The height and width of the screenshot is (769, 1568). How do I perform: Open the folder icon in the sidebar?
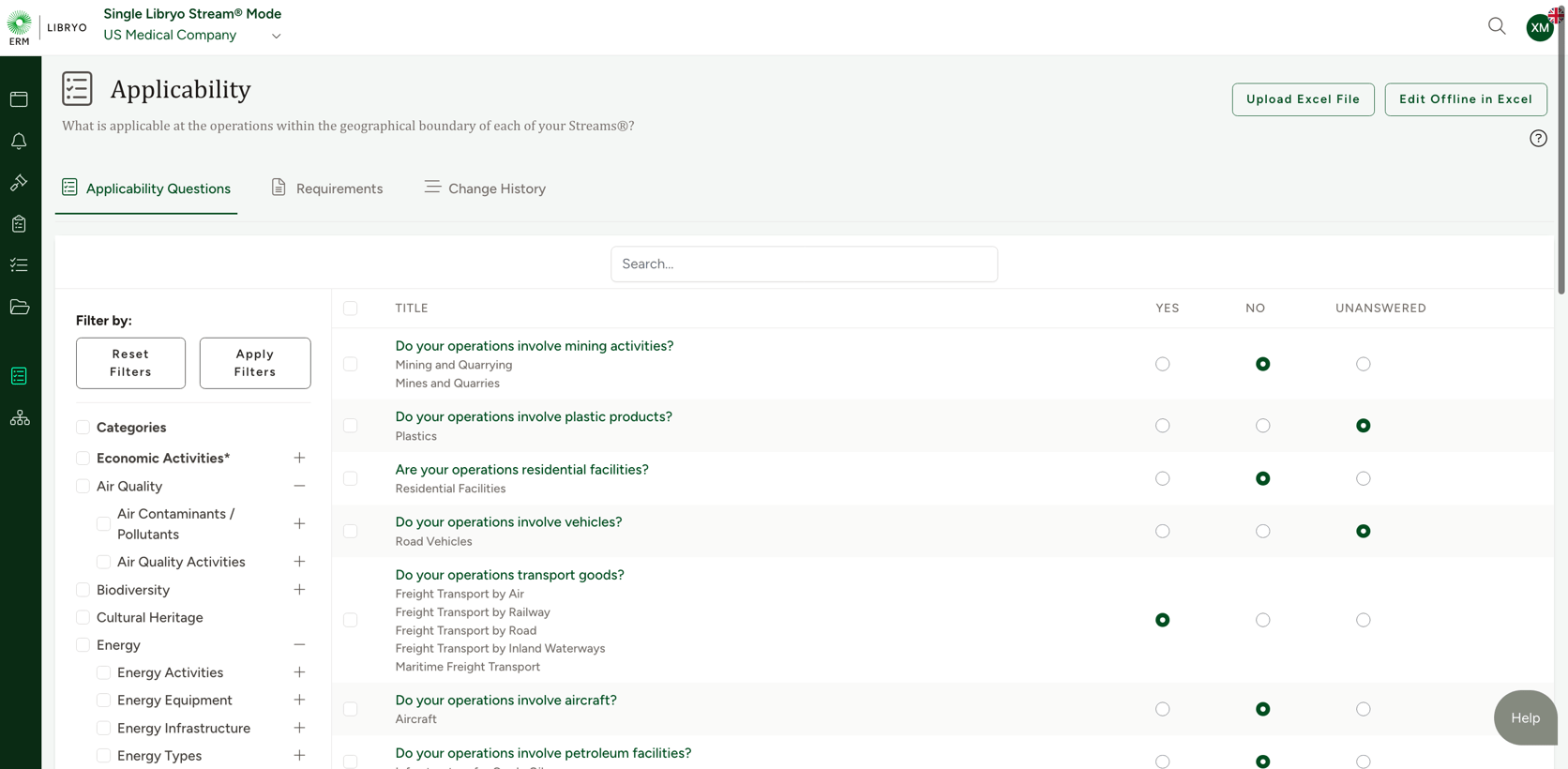(x=19, y=307)
